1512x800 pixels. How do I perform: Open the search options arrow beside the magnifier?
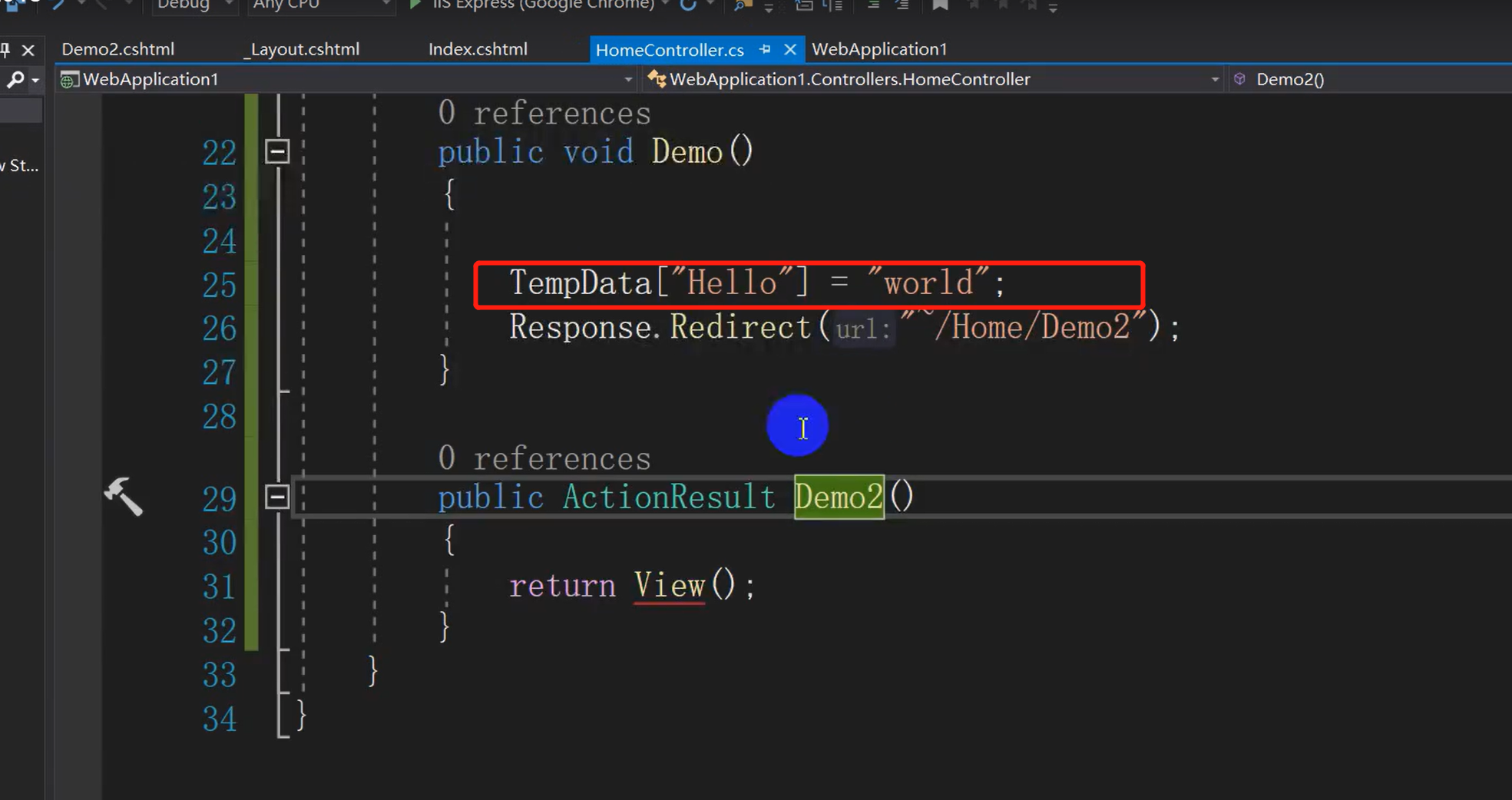35,80
